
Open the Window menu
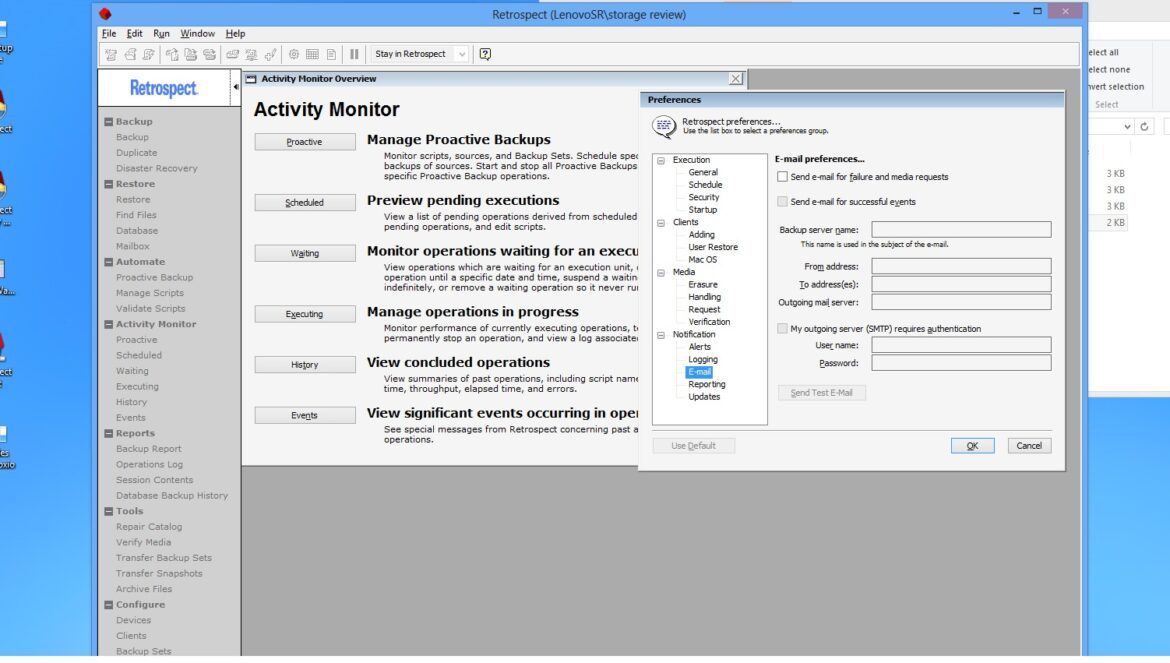(197, 34)
